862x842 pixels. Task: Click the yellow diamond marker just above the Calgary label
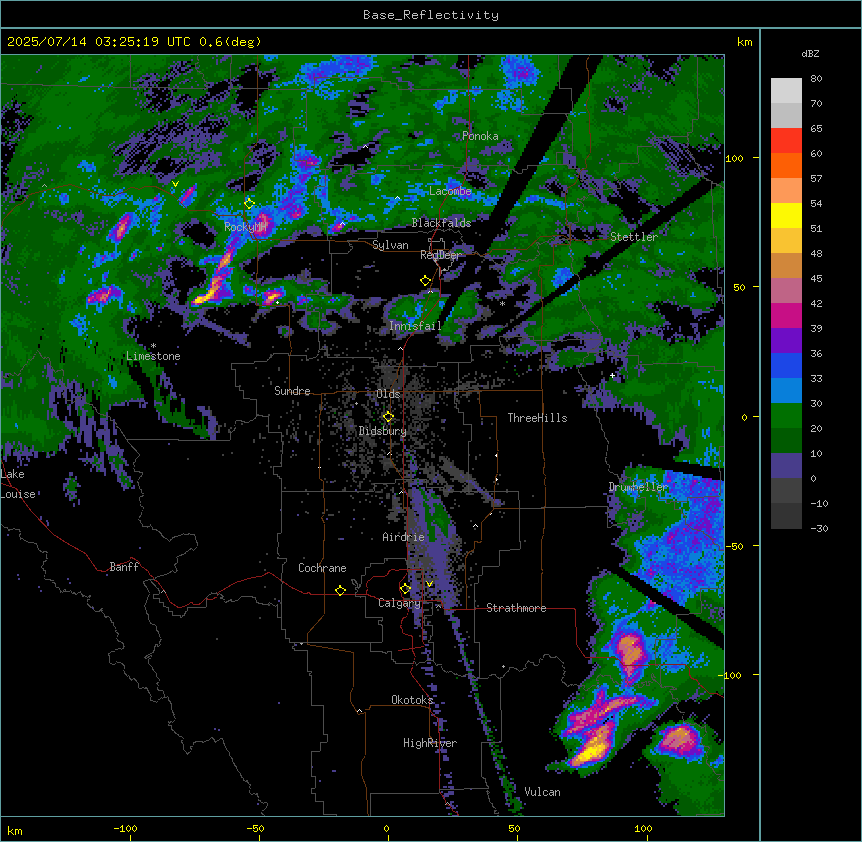pyautogui.click(x=405, y=589)
